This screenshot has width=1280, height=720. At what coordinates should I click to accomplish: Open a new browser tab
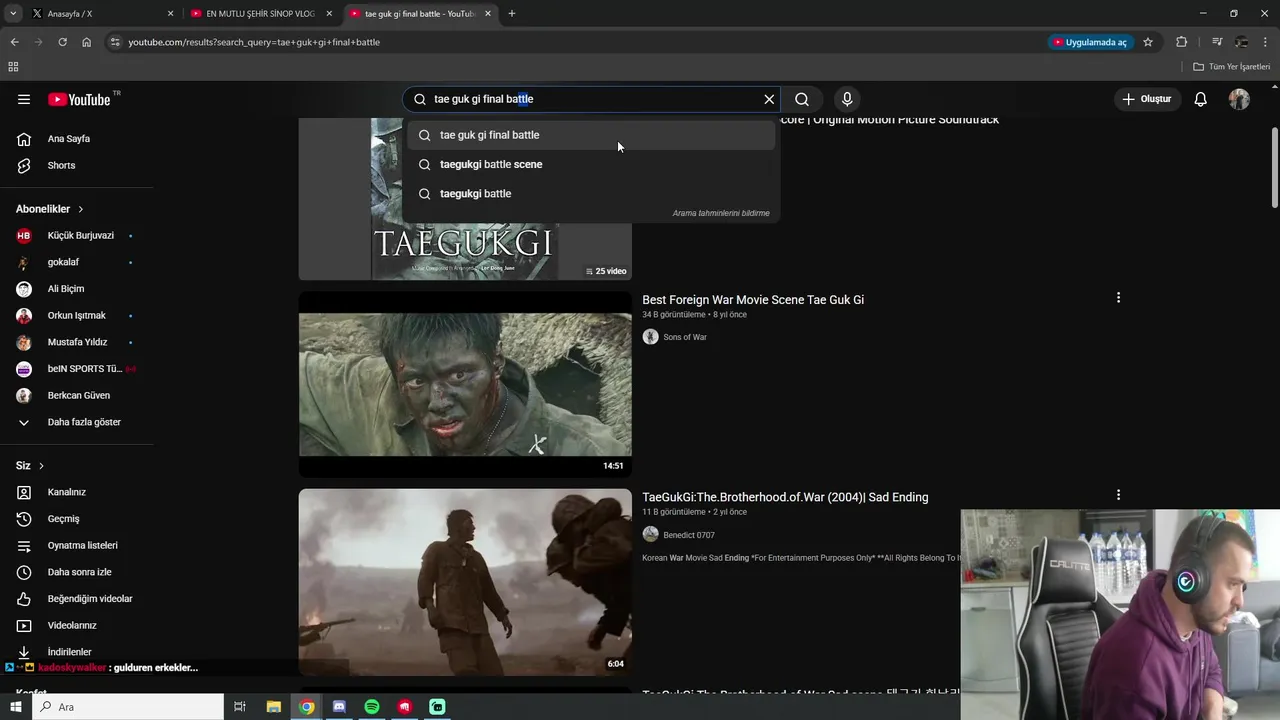[512, 14]
